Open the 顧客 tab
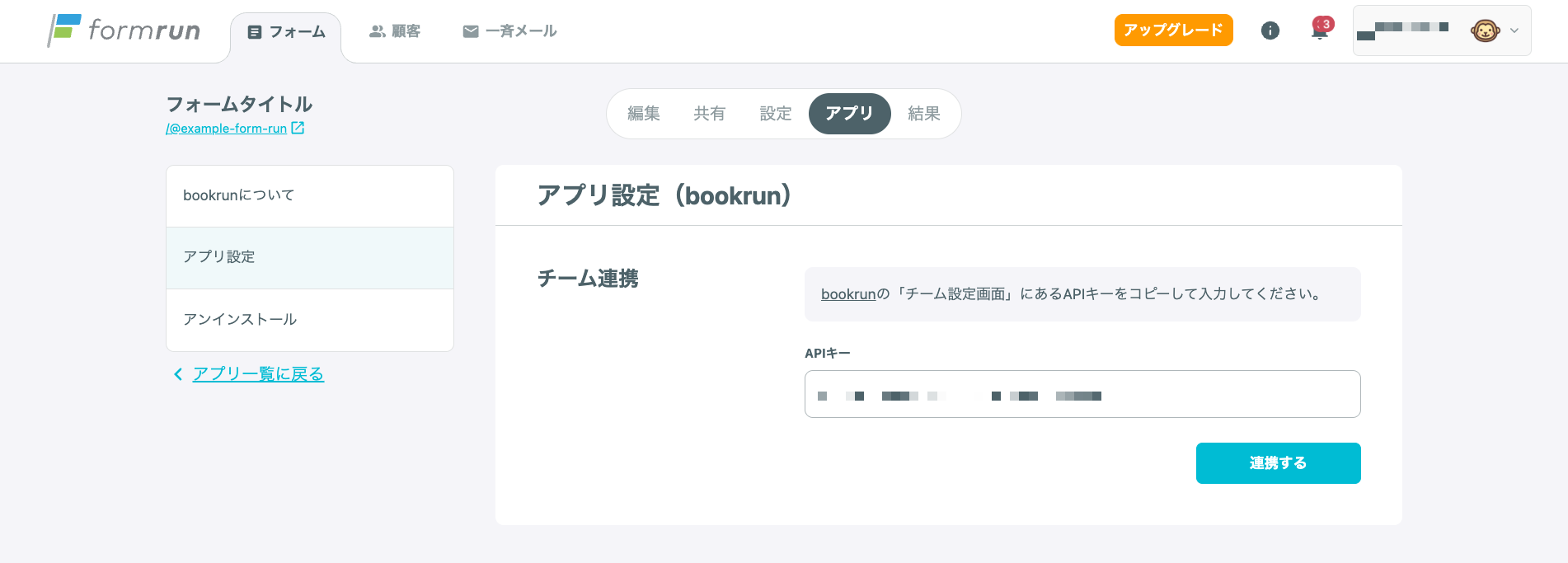The height and width of the screenshot is (563, 1568). [395, 31]
